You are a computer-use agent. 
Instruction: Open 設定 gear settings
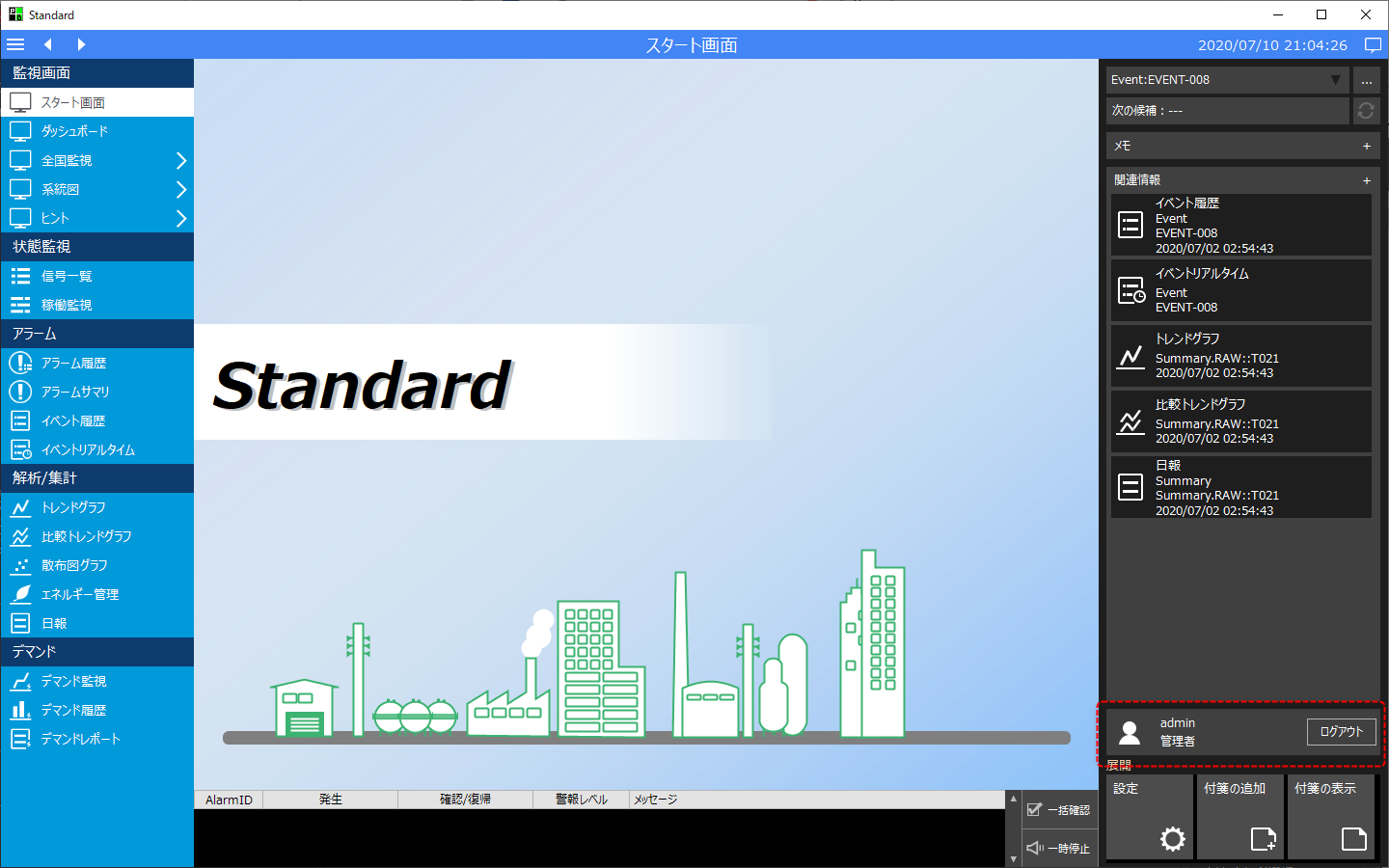[1172, 838]
